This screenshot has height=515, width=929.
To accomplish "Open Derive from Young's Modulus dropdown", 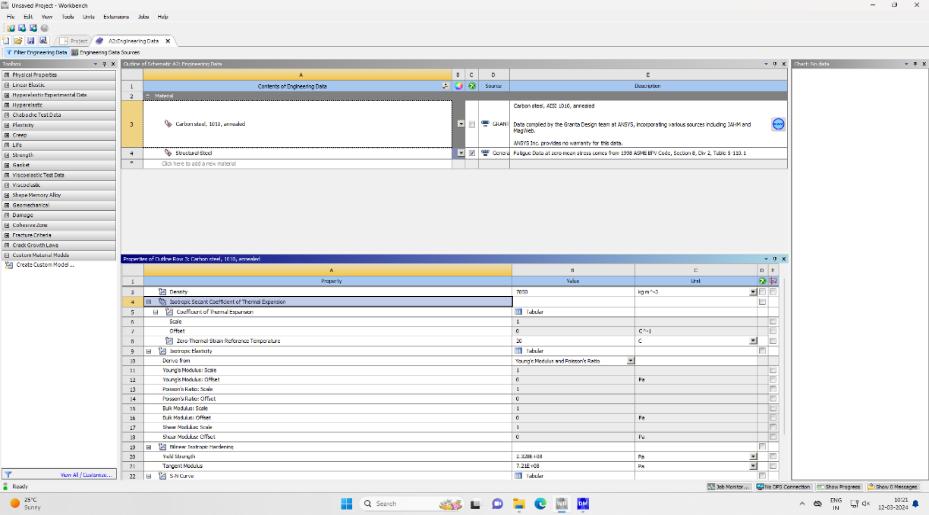I will 630,360.
